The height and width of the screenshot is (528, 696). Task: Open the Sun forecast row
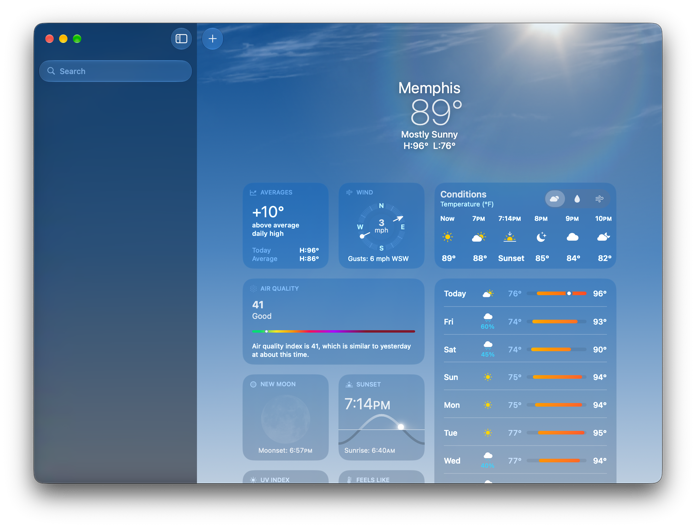(x=525, y=377)
